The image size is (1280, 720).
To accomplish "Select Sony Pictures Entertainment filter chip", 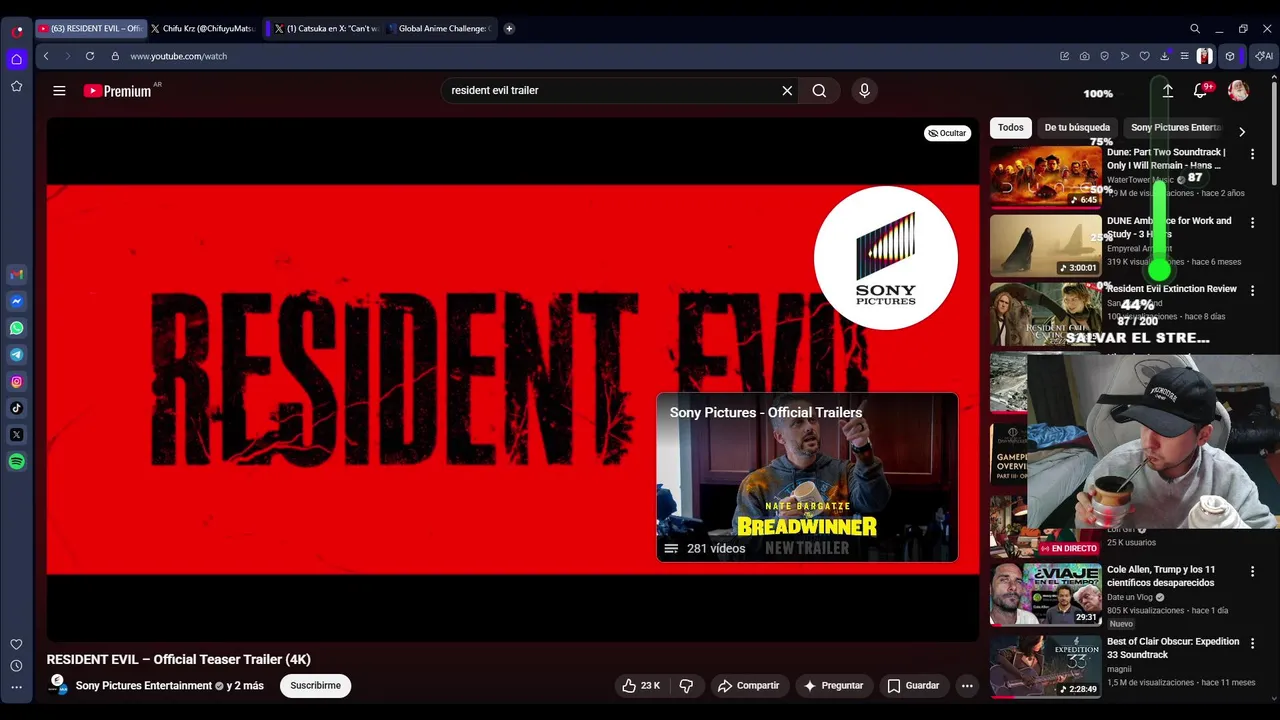I will coord(1176,128).
